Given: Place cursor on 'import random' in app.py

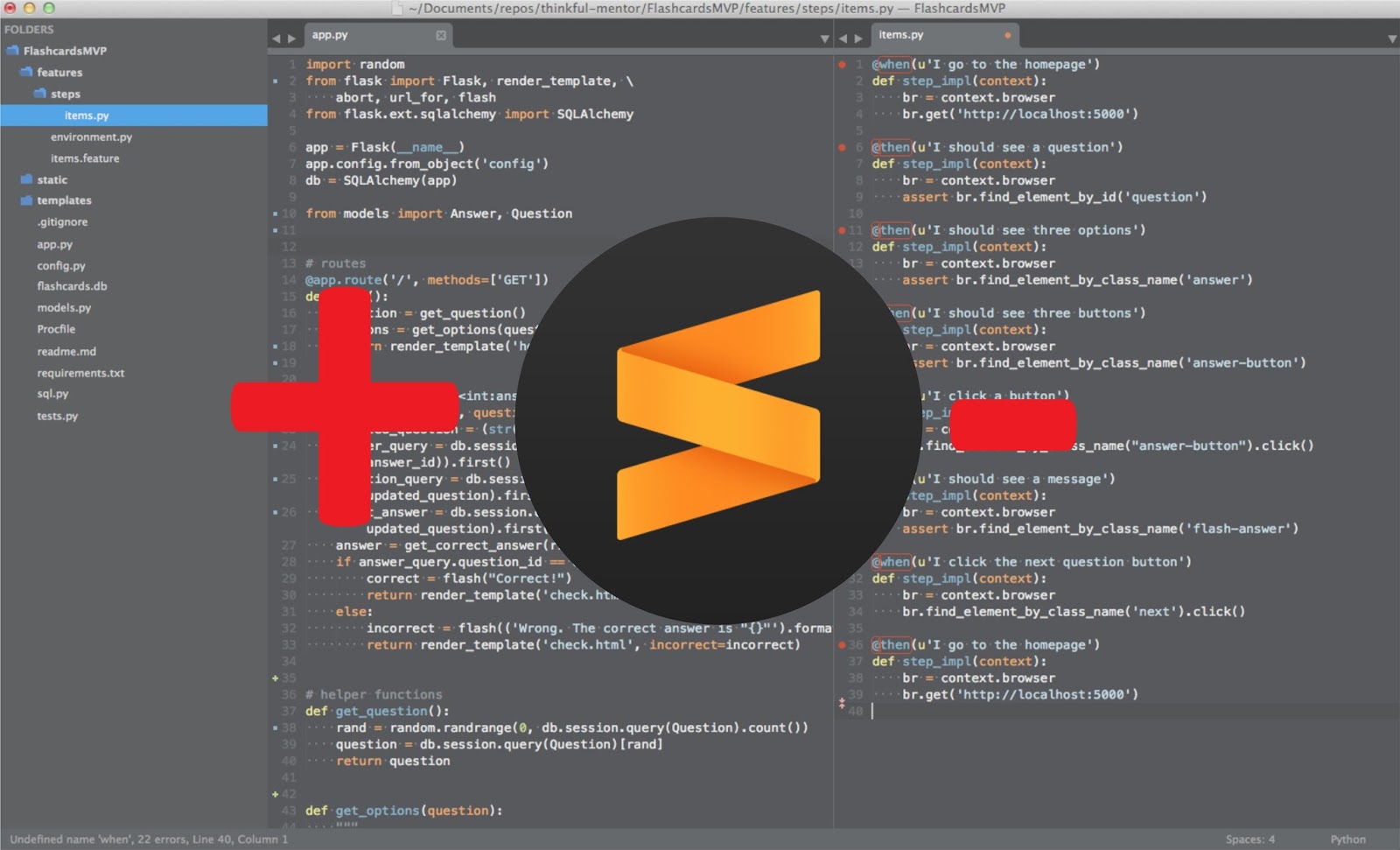Looking at the screenshot, I should point(355,65).
